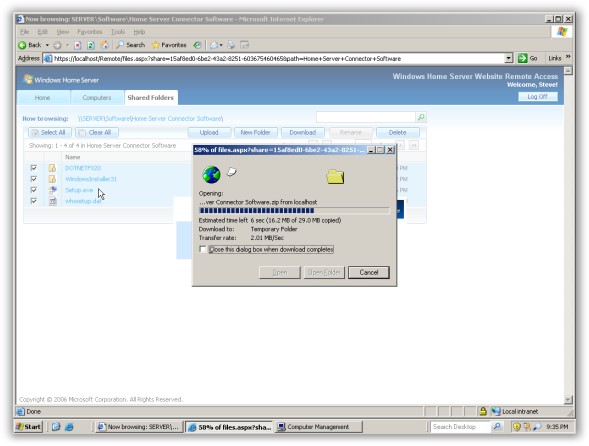
Task: Click the Log Off button
Action: [x=538, y=97]
